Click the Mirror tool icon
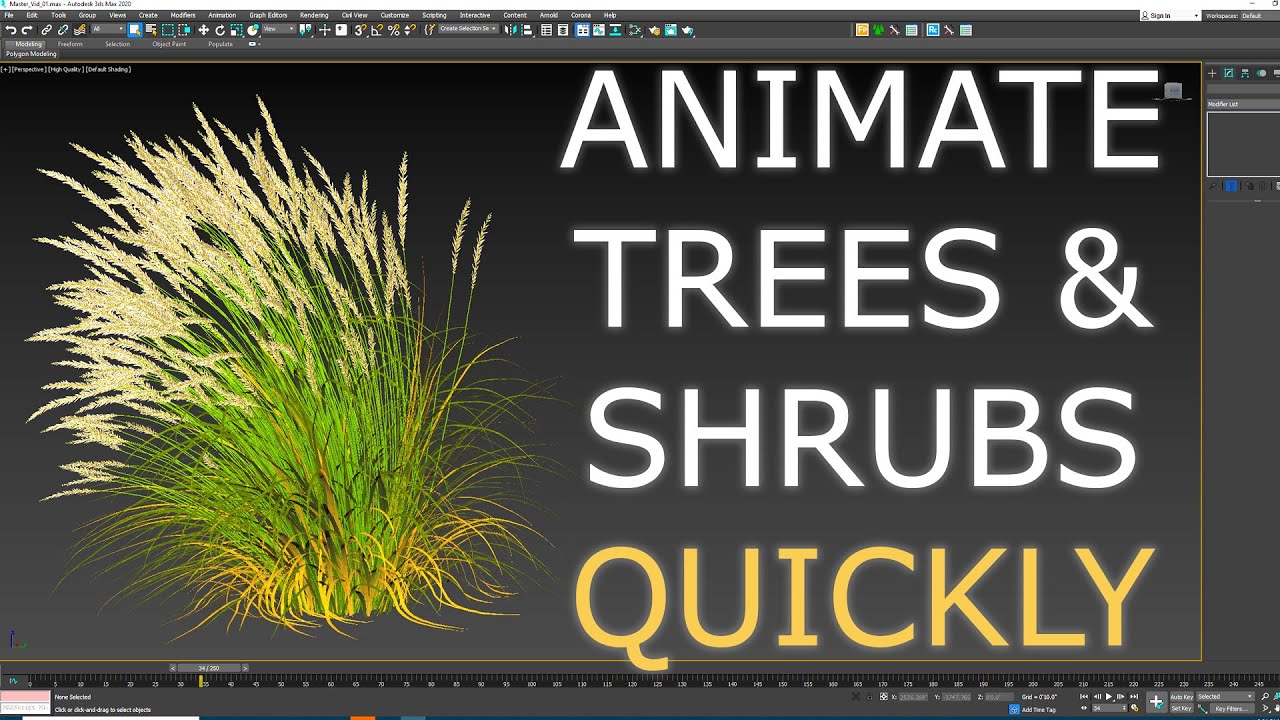The width and height of the screenshot is (1280, 720). pos(510,30)
